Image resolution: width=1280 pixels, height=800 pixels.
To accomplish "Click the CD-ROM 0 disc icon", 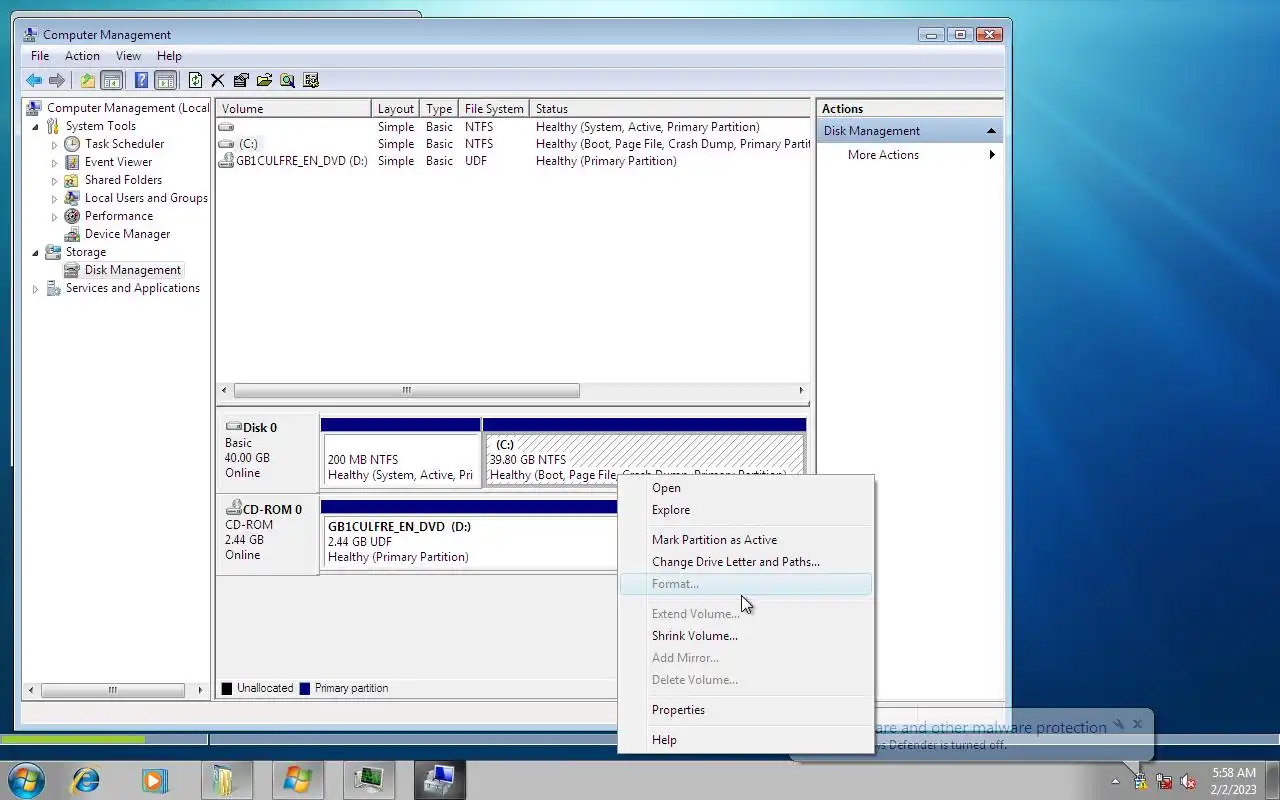I will (x=233, y=509).
